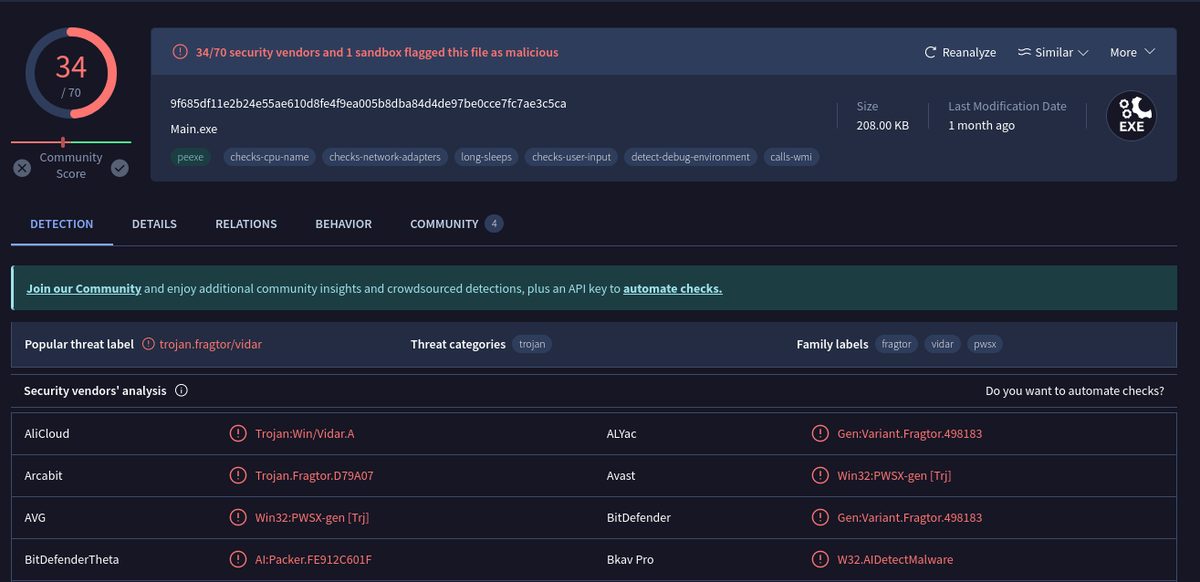
Task: Click the Arcabit detection alert icon
Action: 238,476
